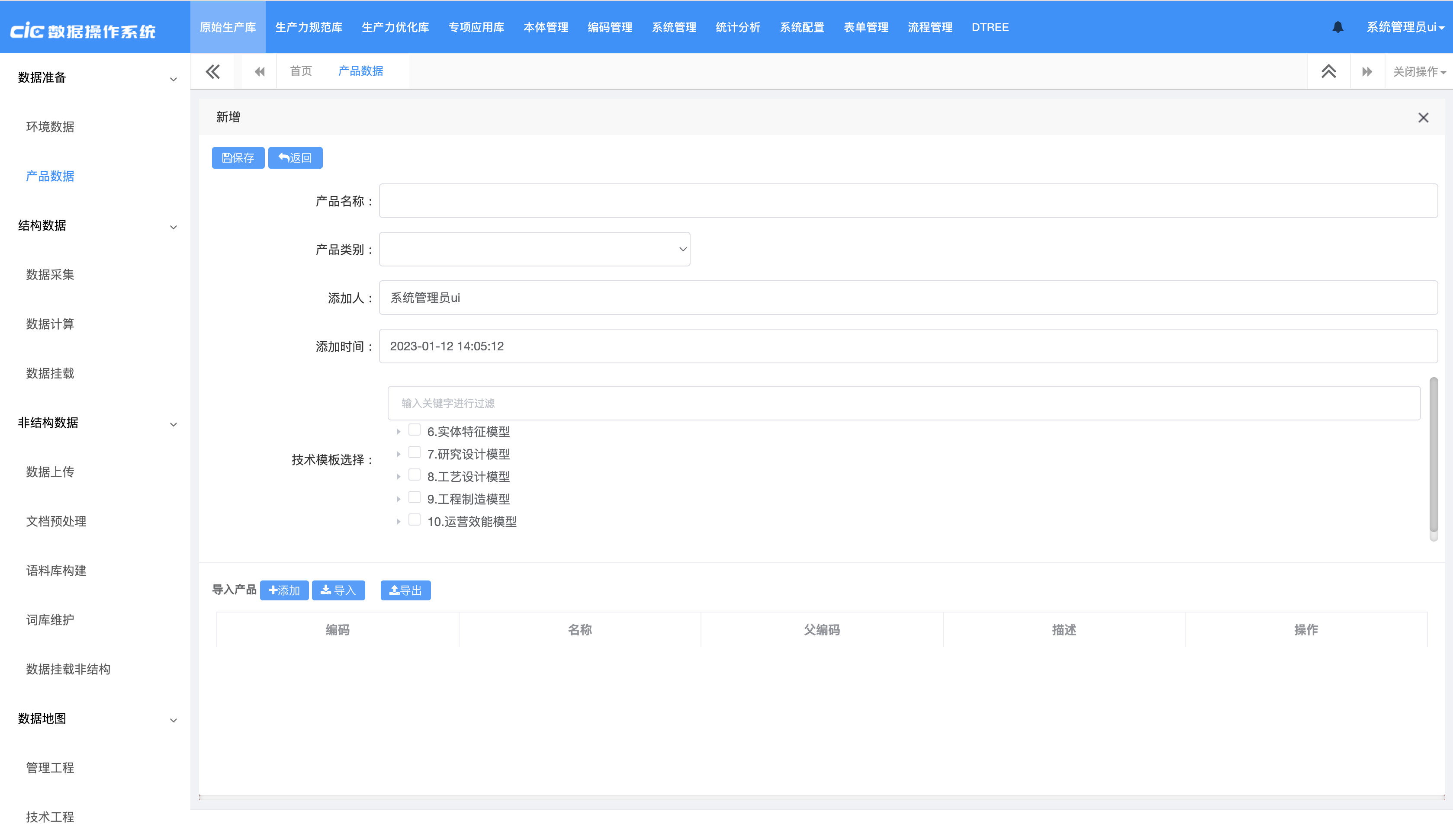Switch to the 首页 tab
This screenshot has width=1453, height=840.
pyautogui.click(x=301, y=71)
